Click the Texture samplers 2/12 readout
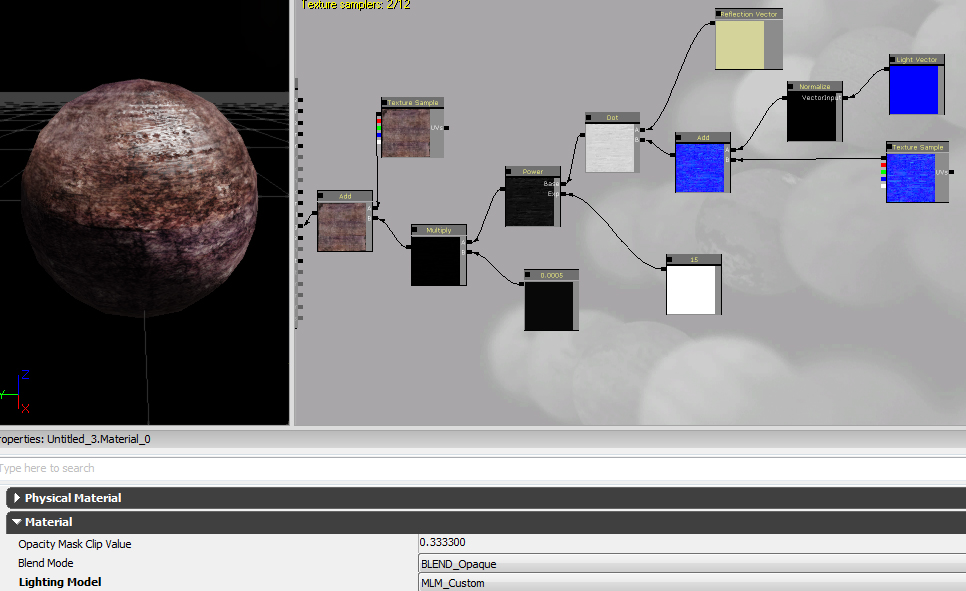 coord(355,5)
